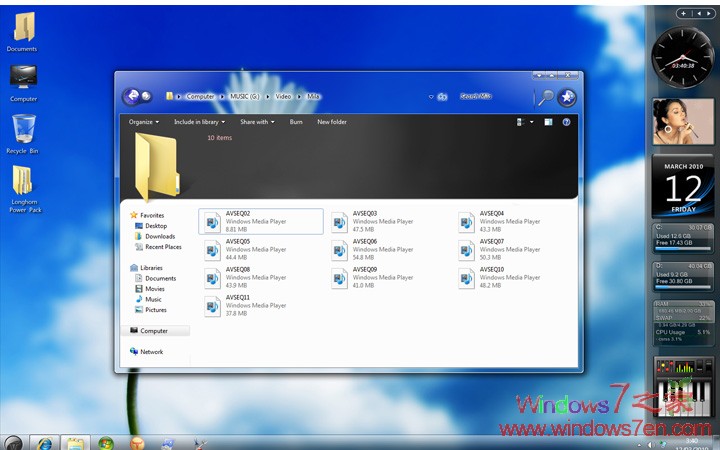Screen dimensions: 720x450
Task: Go back with the Explorer back arrow
Action: click(x=132, y=96)
